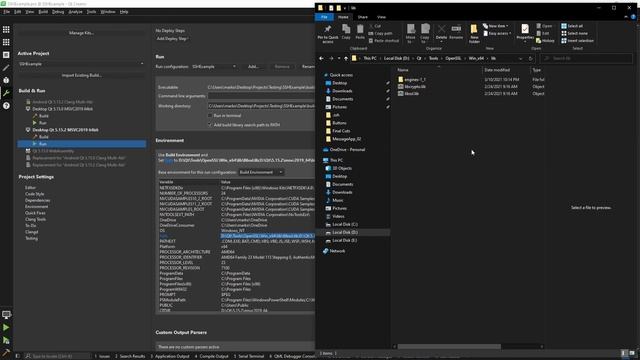Go back in File Explorer navigation

(x=321, y=58)
